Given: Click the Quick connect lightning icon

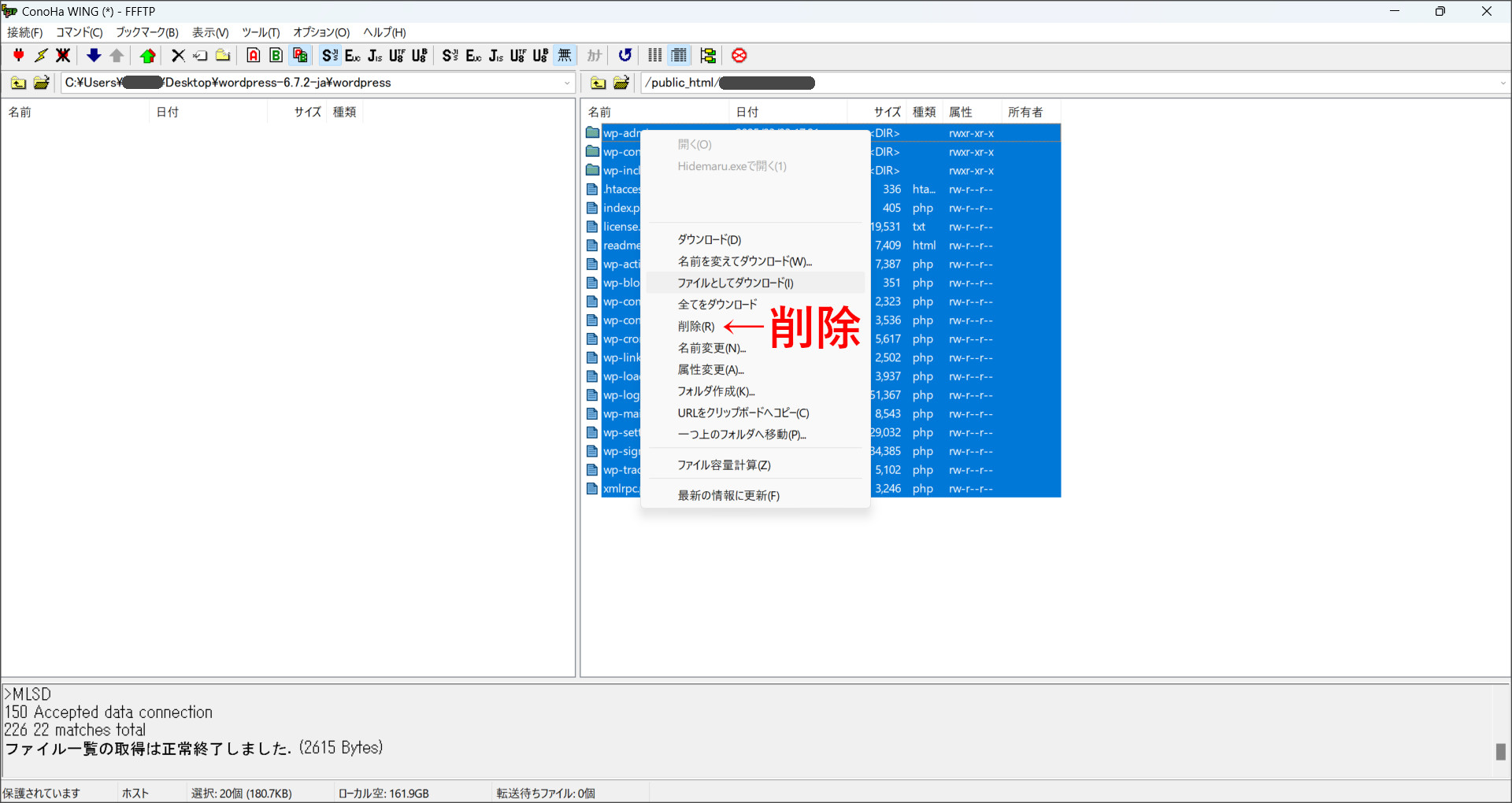Looking at the screenshot, I should (41, 55).
